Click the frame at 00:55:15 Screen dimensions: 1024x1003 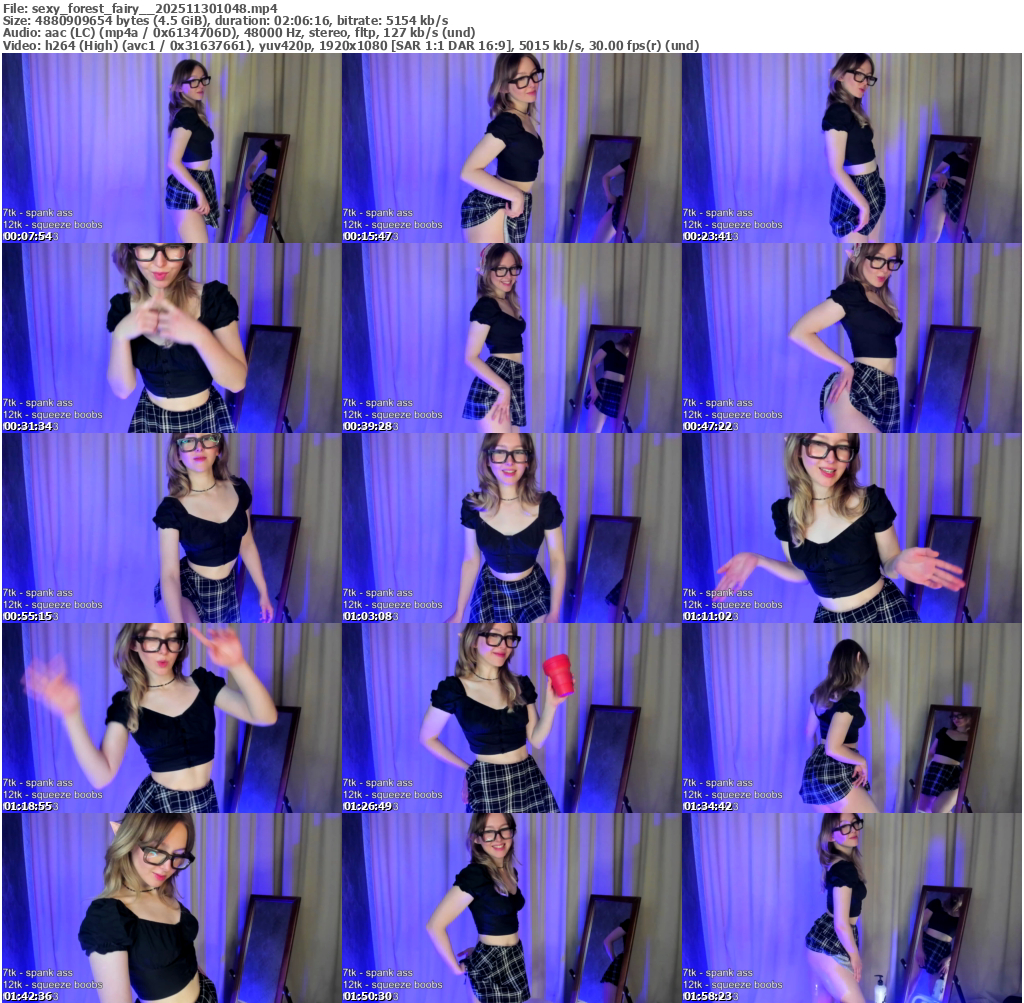coord(172,528)
